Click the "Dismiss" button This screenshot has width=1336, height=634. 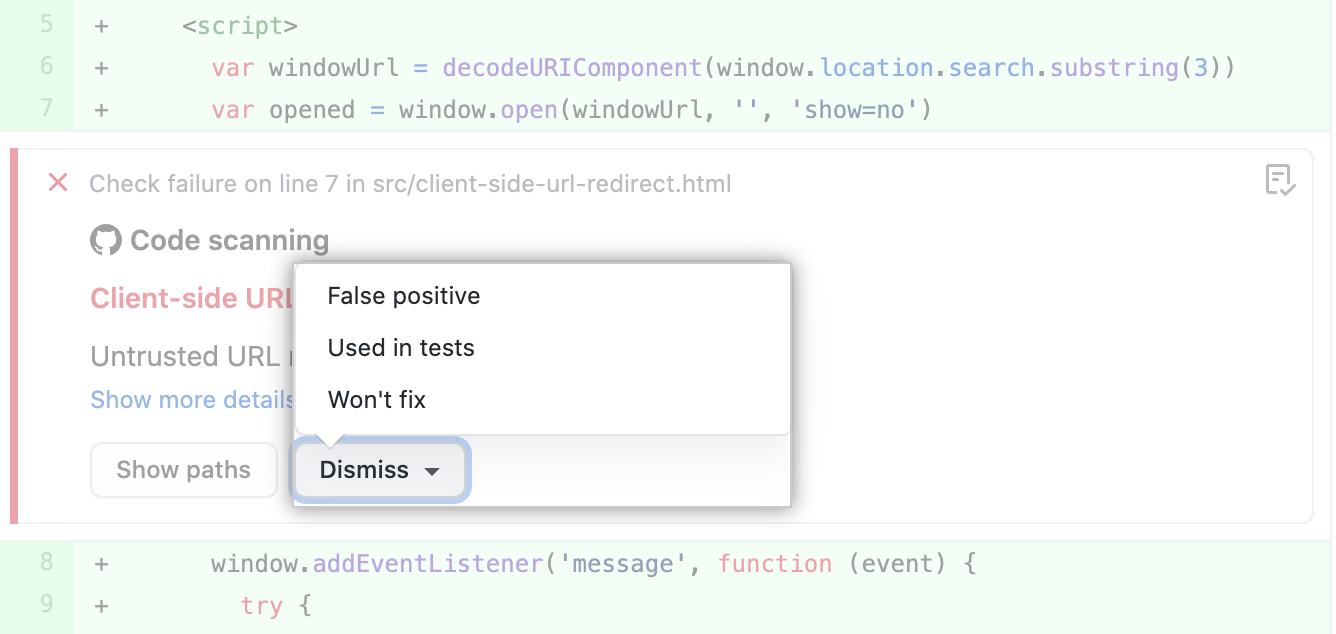(365, 470)
